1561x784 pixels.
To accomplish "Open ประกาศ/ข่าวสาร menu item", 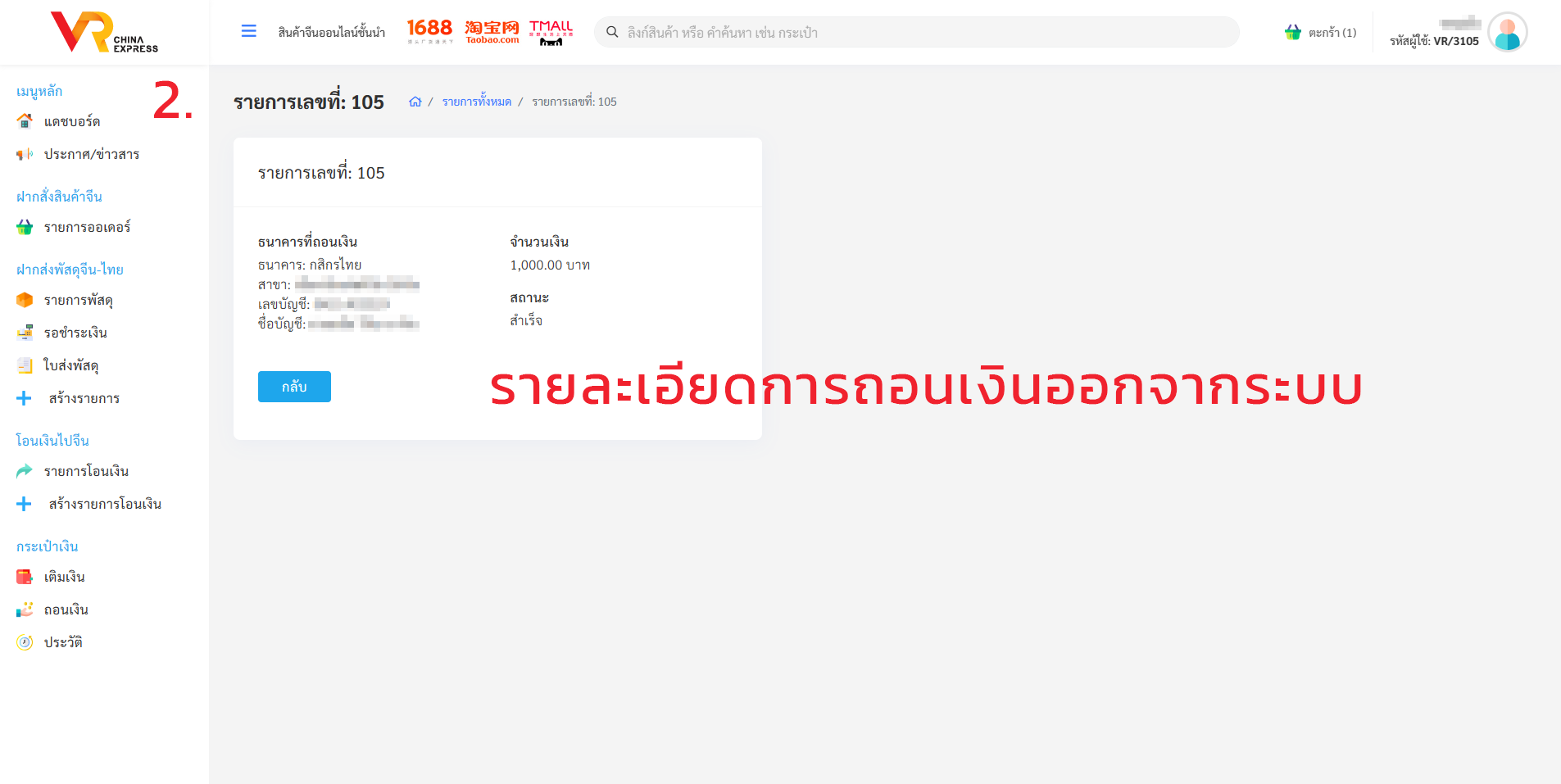I will click(91, 154).
